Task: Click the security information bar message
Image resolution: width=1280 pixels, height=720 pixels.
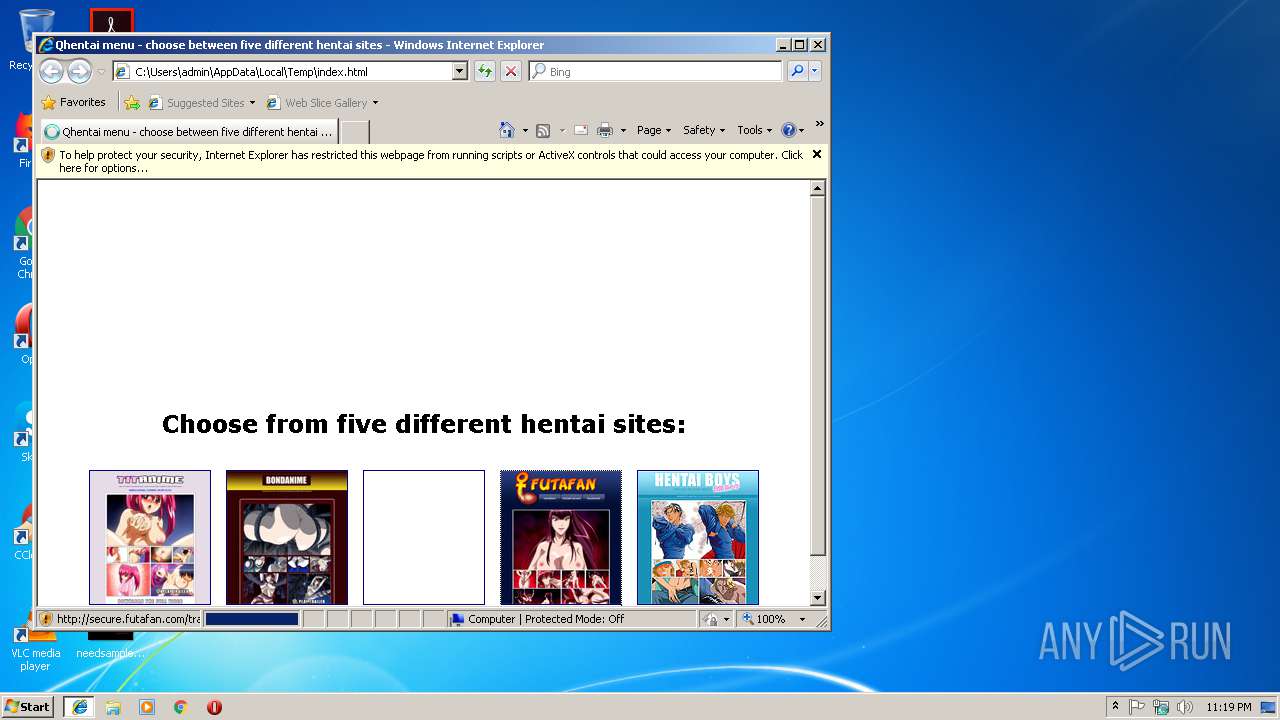Action: [431, 161]
